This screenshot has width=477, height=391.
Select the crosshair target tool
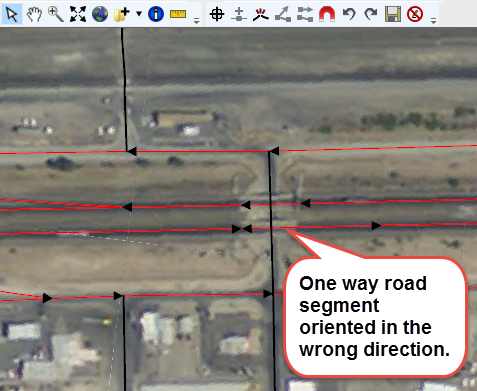point(217,14)
